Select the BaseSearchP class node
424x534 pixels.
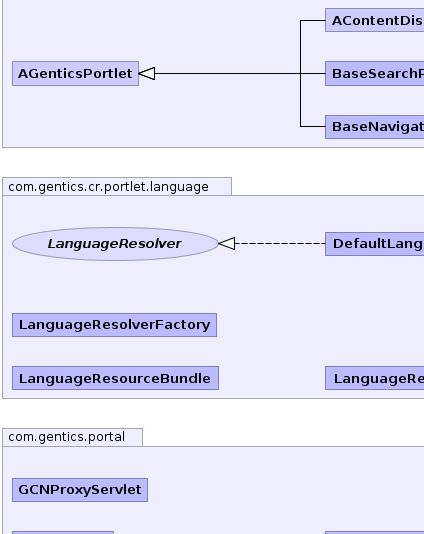tap(375, 74)
